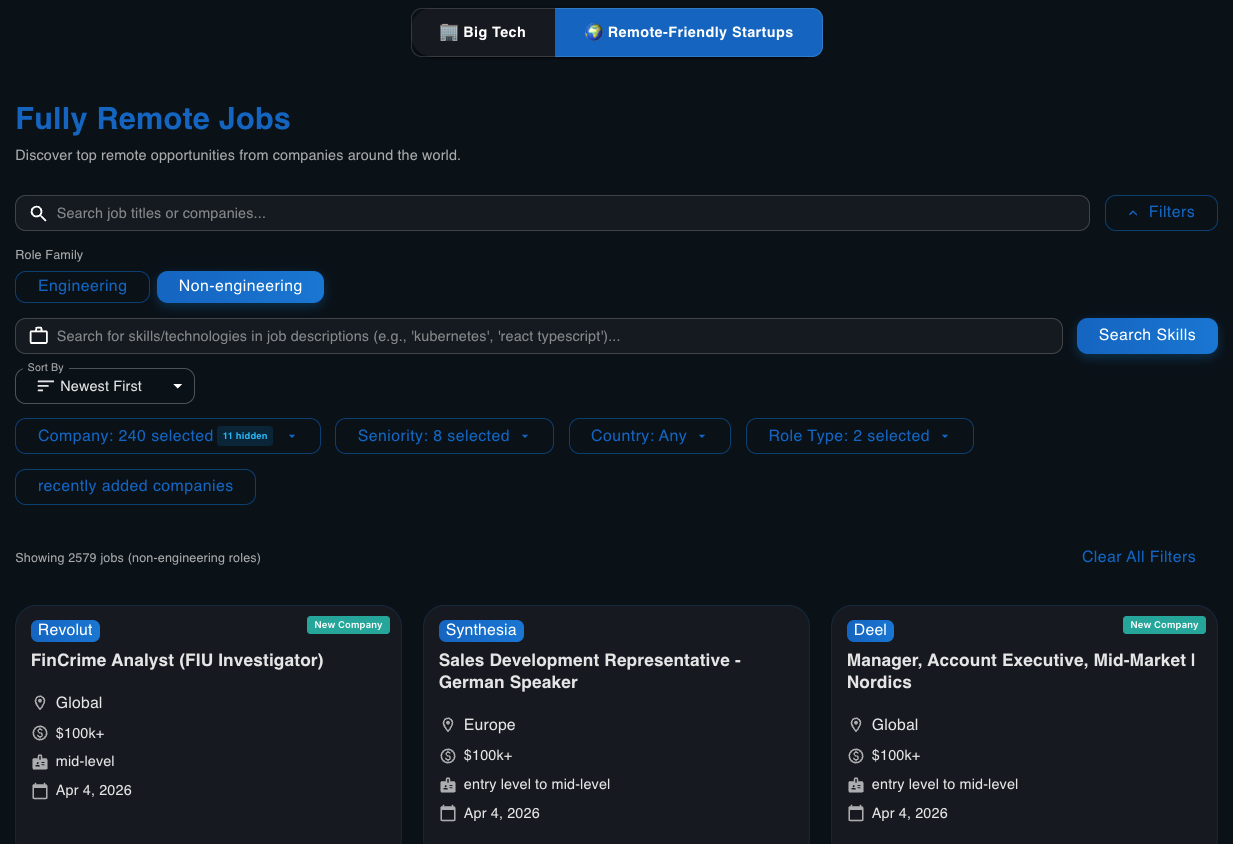Click the briefcase icon in skills search

[x=39, y=336]
